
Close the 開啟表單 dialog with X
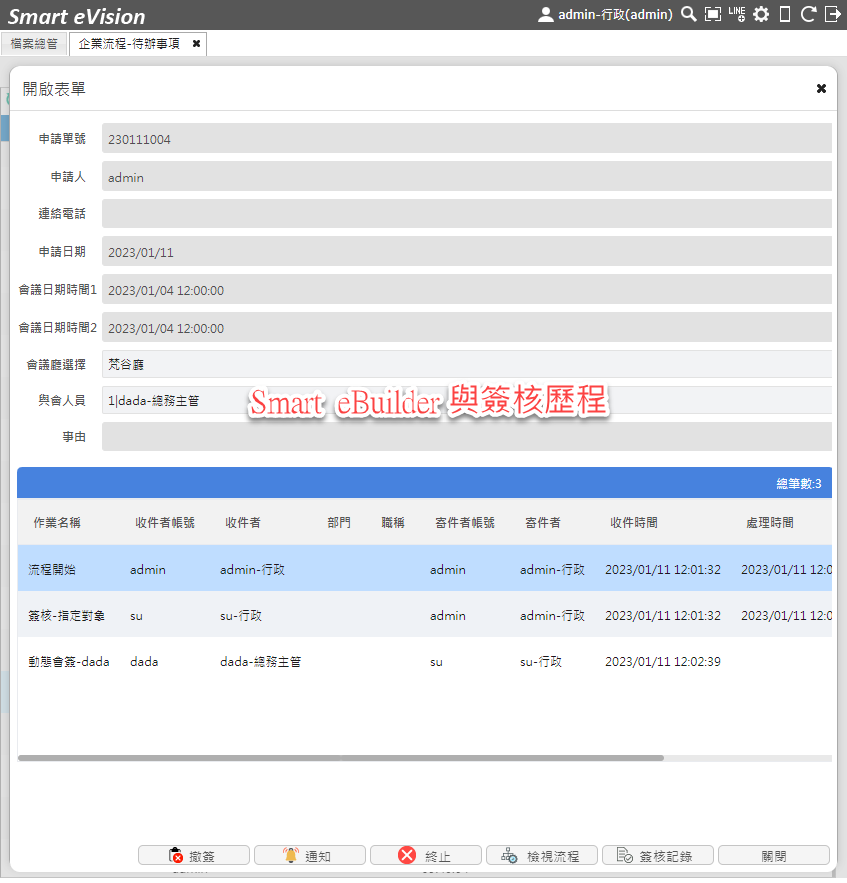click(x=821, y=88)
